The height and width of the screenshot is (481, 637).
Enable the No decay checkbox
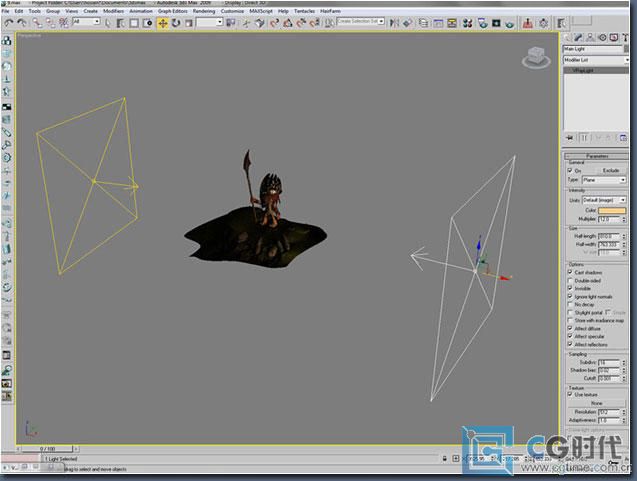[x=570, y=304]
